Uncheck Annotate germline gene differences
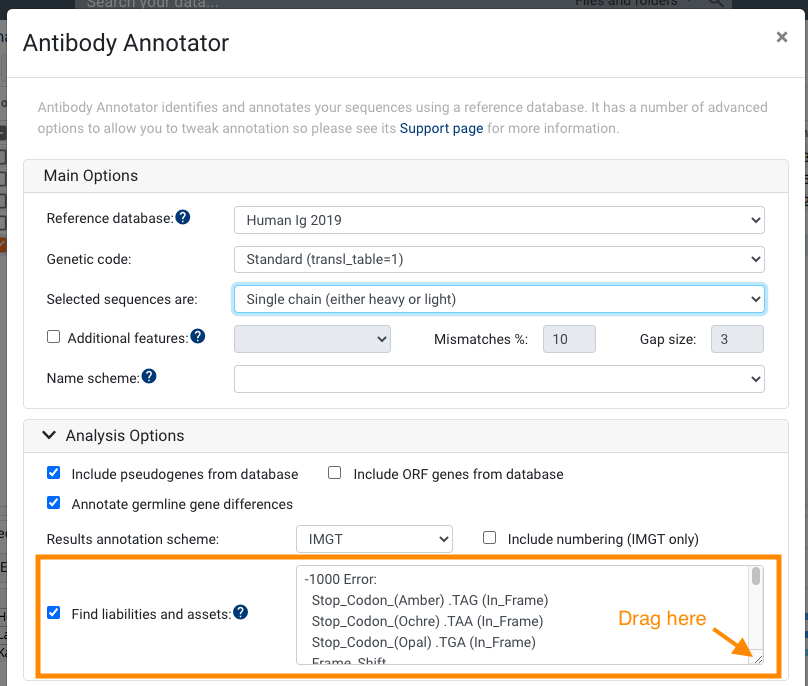This screenshot has width=808, height=686. coord(54,503)
